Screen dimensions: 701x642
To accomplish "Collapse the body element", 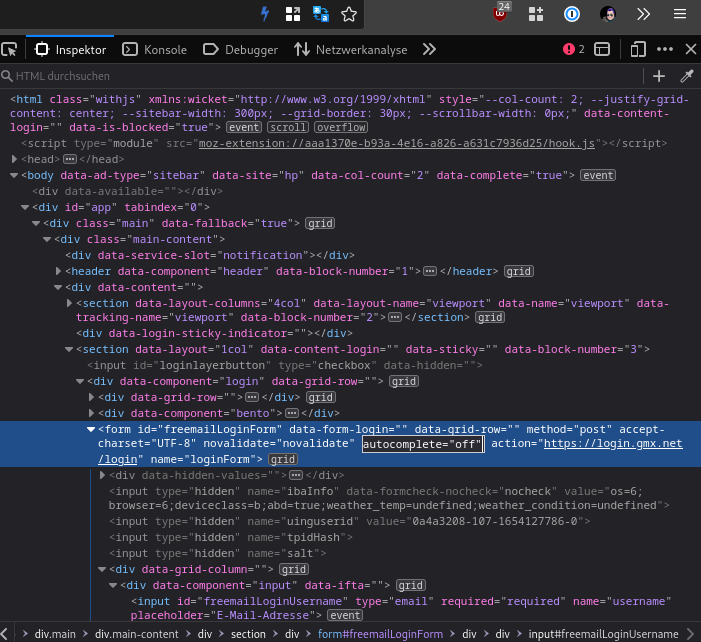I will (14, 175).
